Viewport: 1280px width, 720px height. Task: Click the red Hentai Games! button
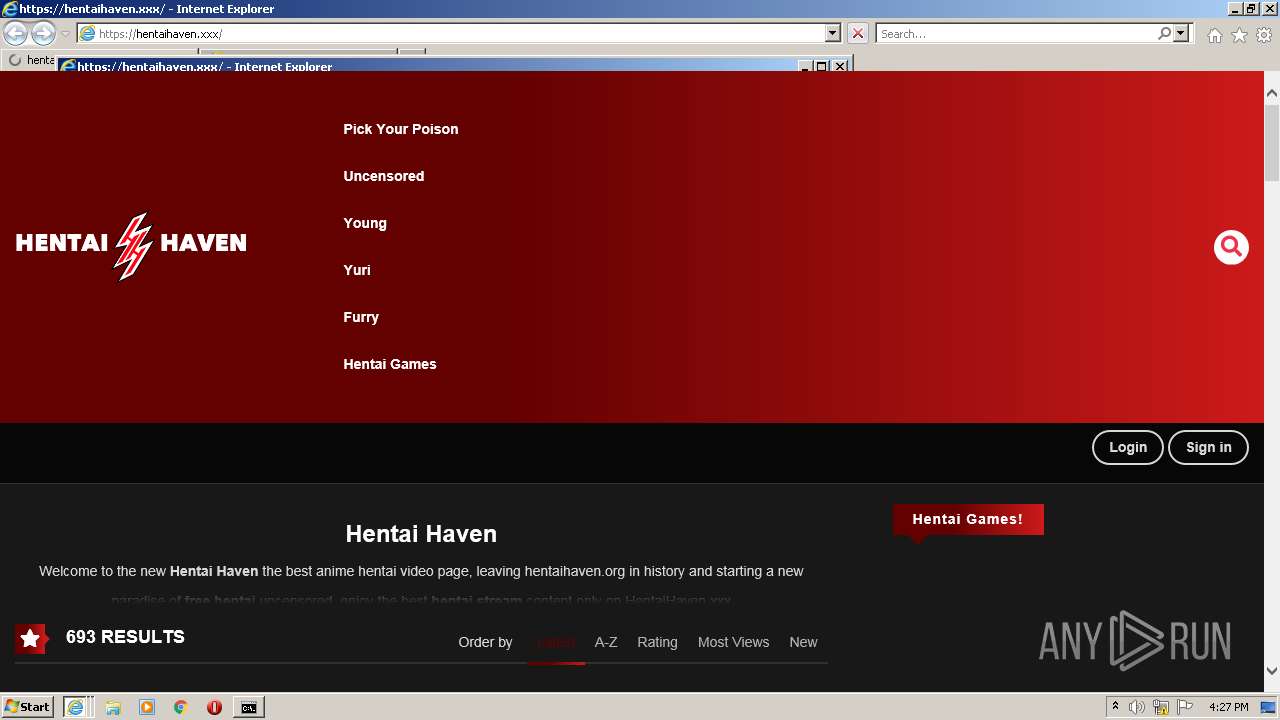968,519
